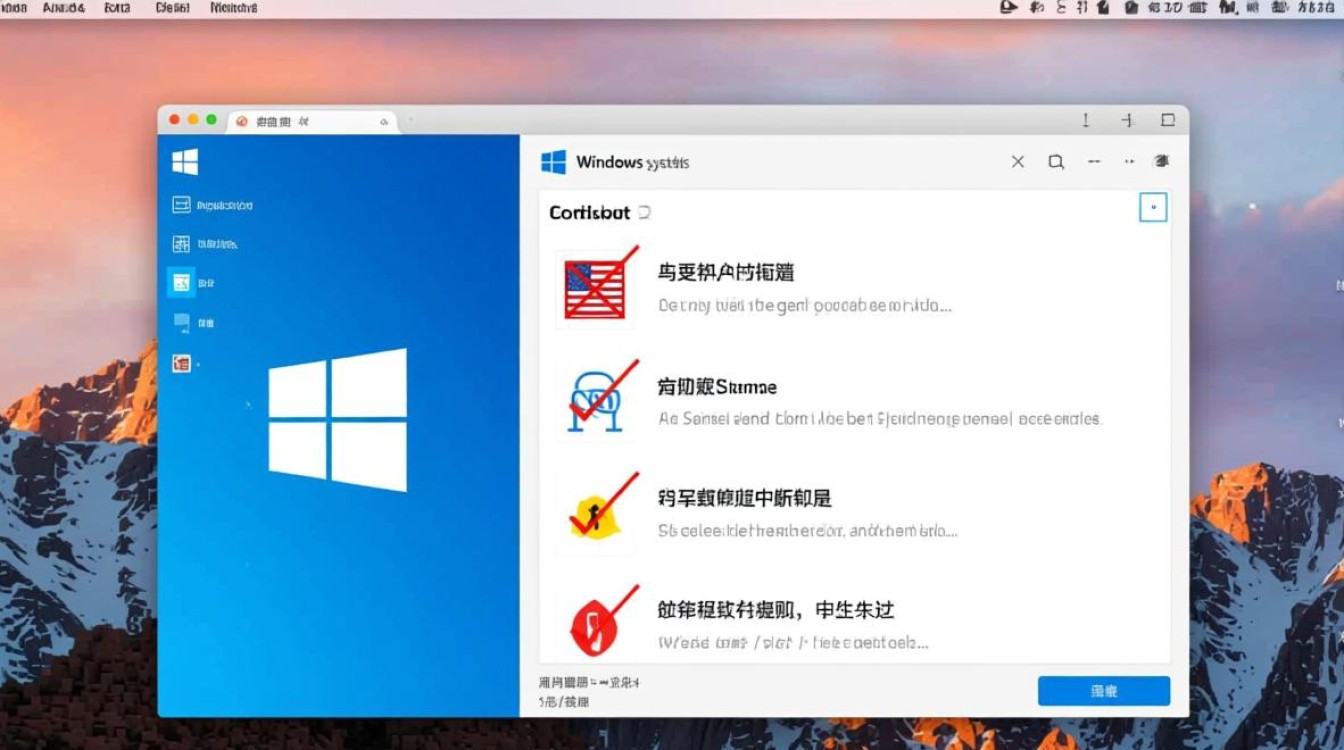Expand the dotted options control in the header

[1129, 161]
